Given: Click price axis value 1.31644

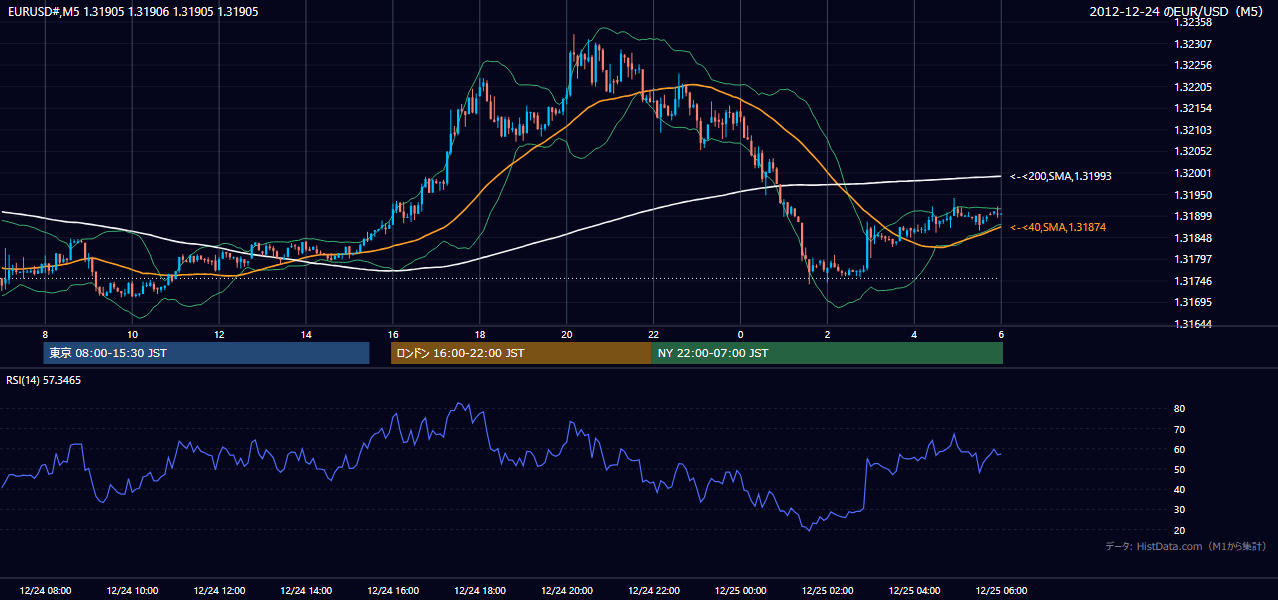Looking at the screenshot, I should [1192, 324].
